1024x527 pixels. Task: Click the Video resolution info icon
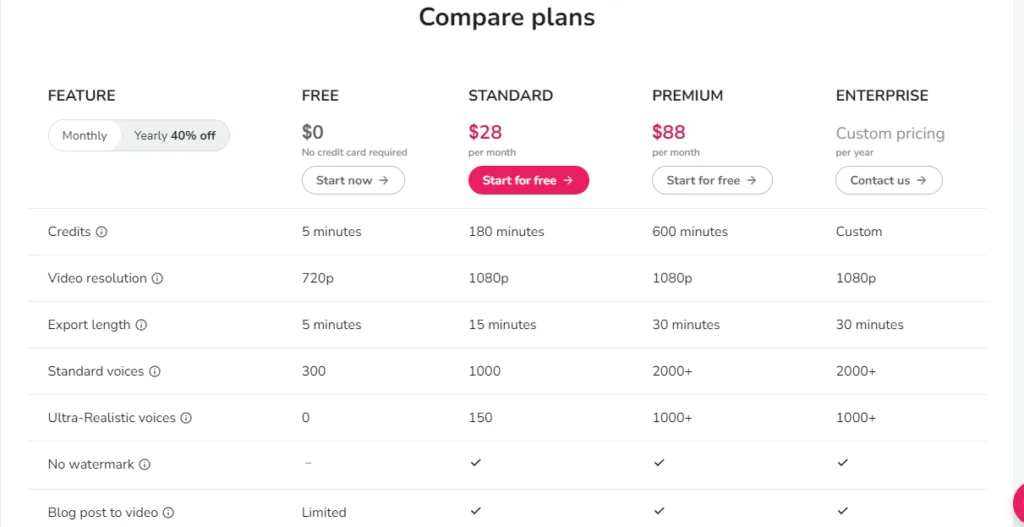point(157,279)
